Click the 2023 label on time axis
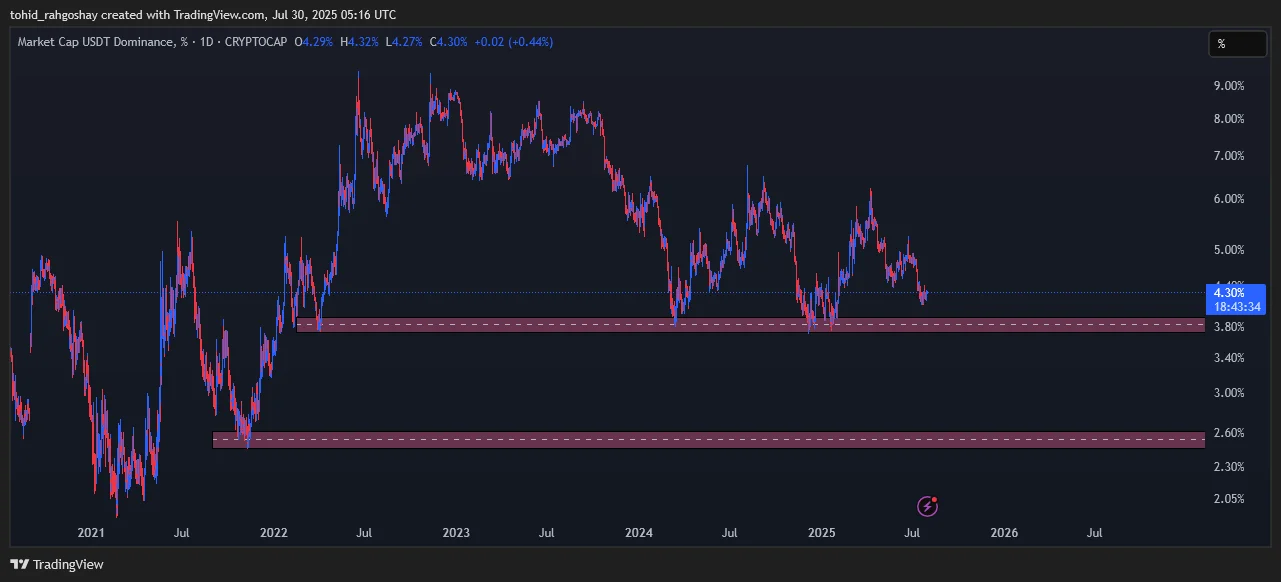Screen dimensions: 1281x582 click(x=456, y=533)
